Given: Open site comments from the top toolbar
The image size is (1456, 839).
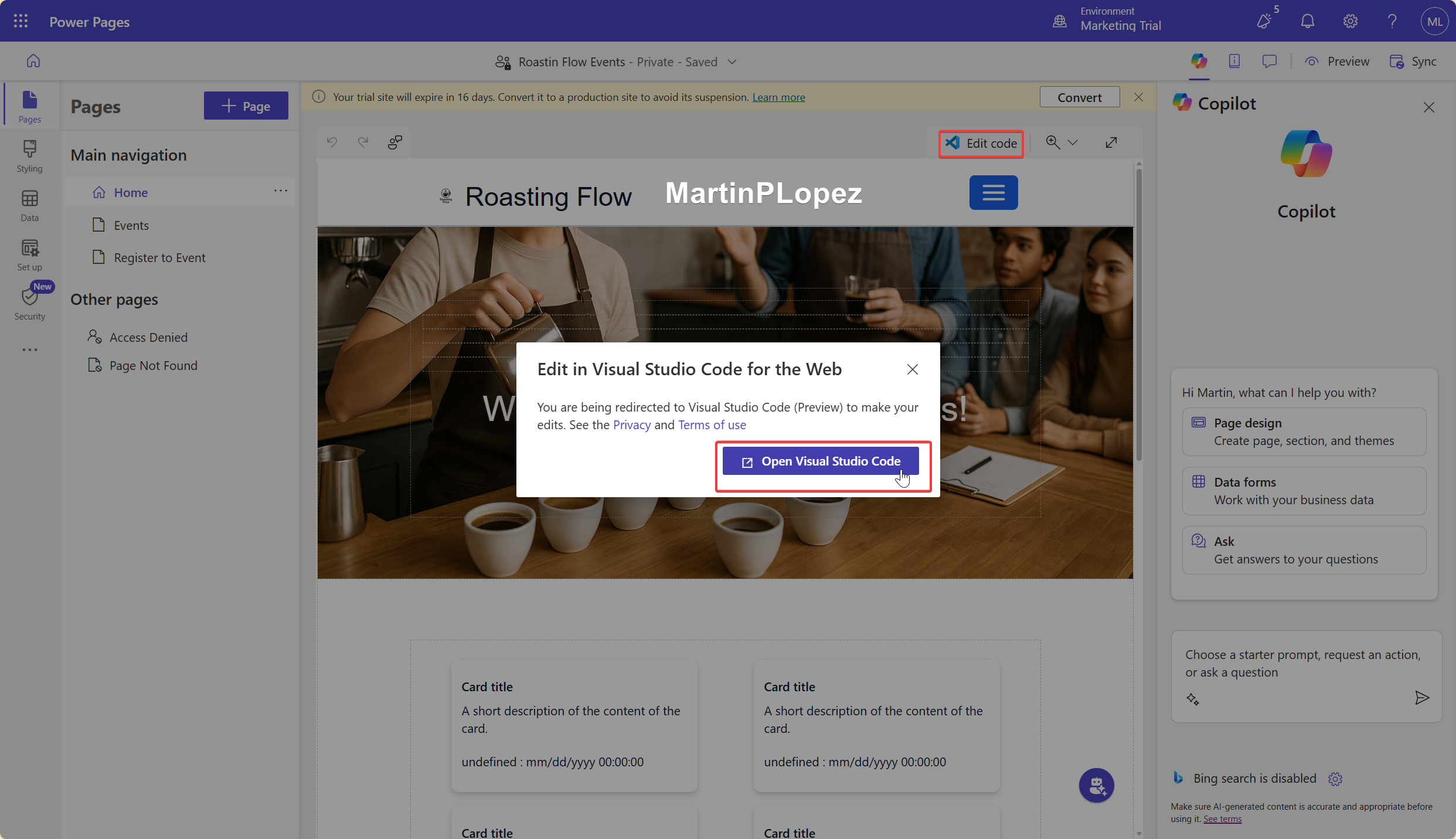Looking at the screenshot, I should pos(1270,60).
